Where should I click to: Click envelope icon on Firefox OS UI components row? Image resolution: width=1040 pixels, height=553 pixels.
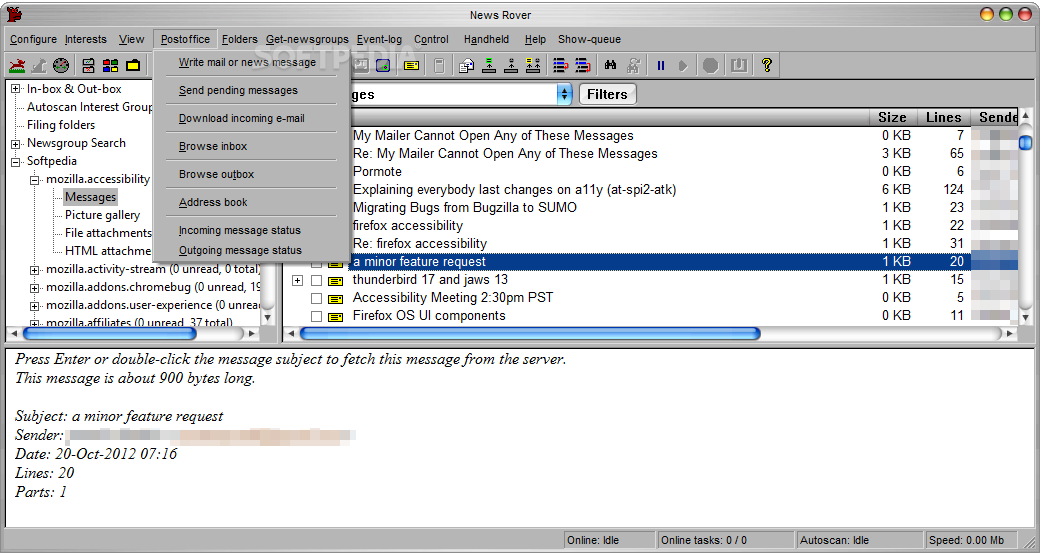pos(336,317)
